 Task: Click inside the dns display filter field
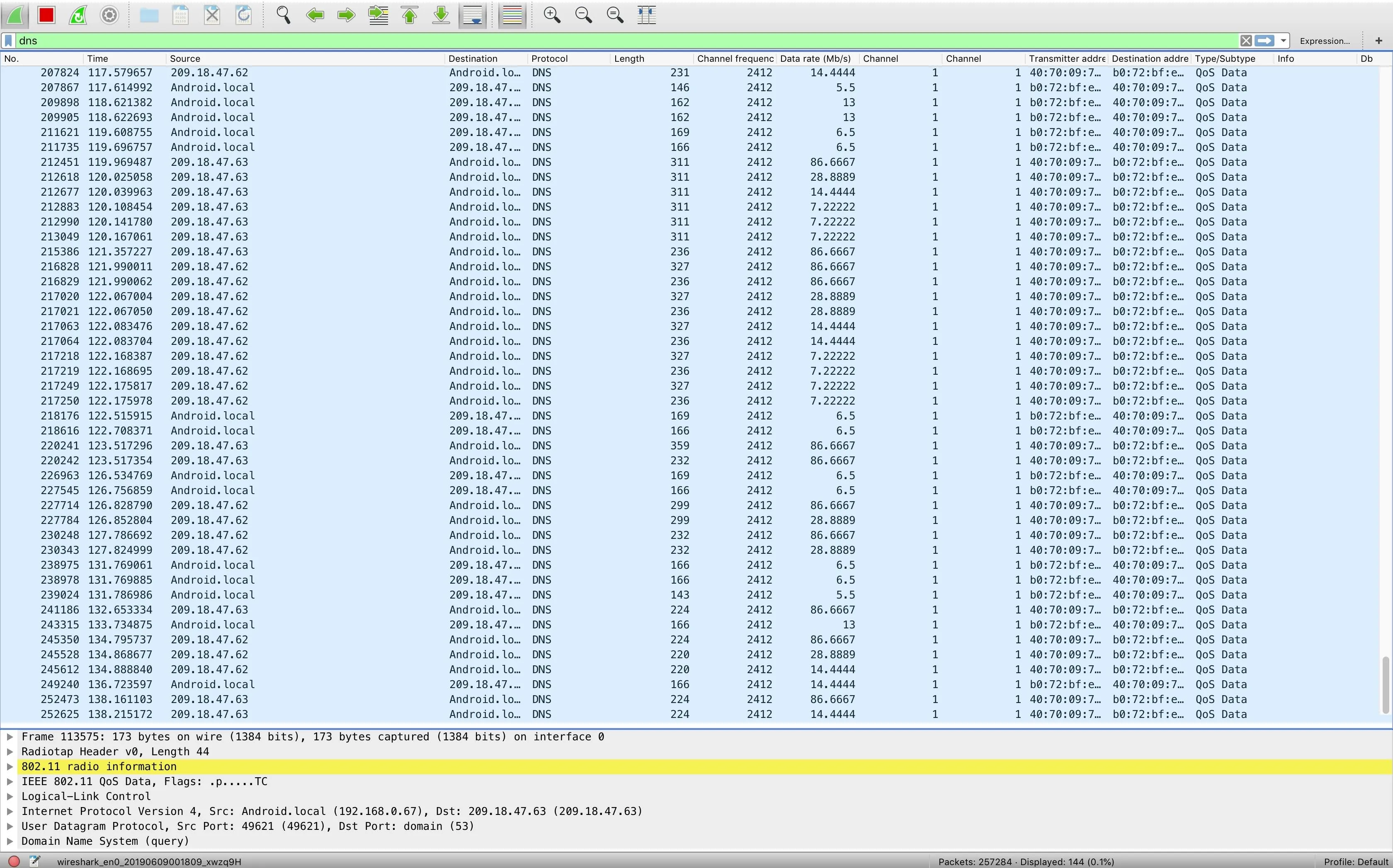pos(626,41)
